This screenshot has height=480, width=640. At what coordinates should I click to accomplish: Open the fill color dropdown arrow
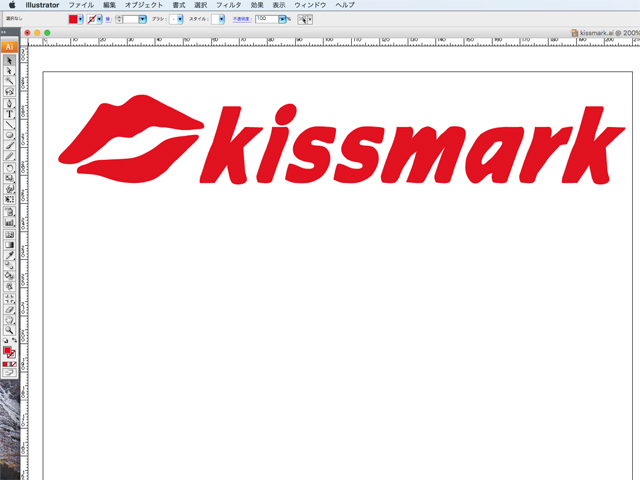[80, 19]
